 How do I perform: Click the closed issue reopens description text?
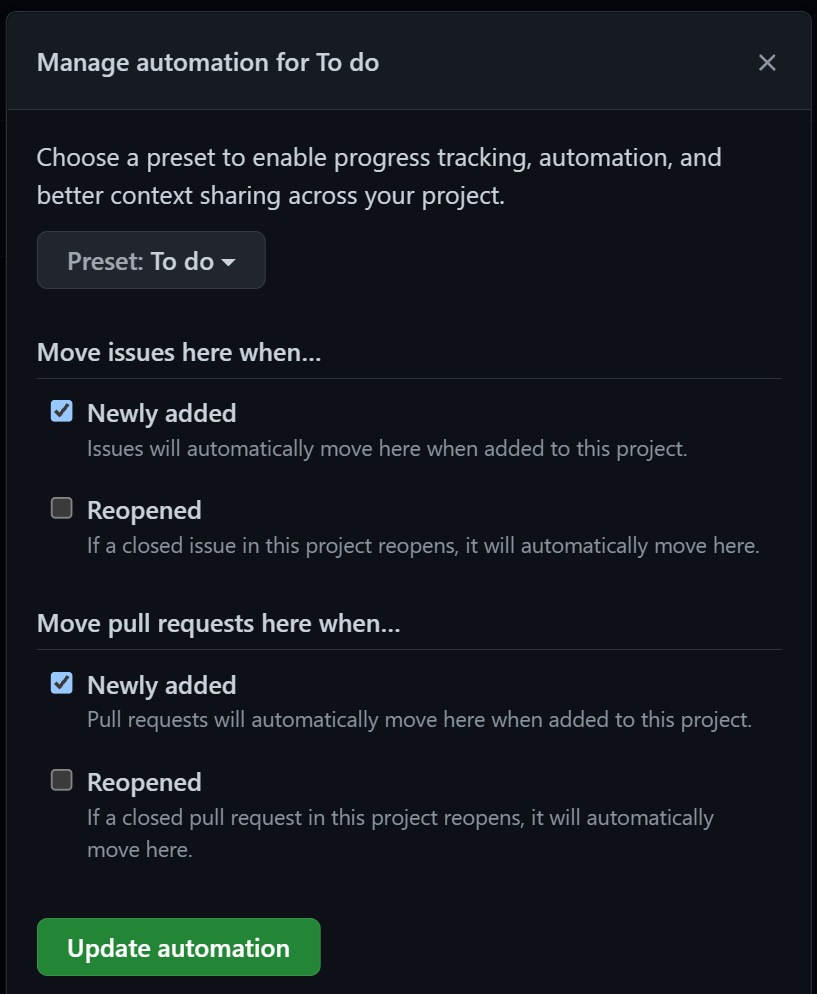[423, 546]
